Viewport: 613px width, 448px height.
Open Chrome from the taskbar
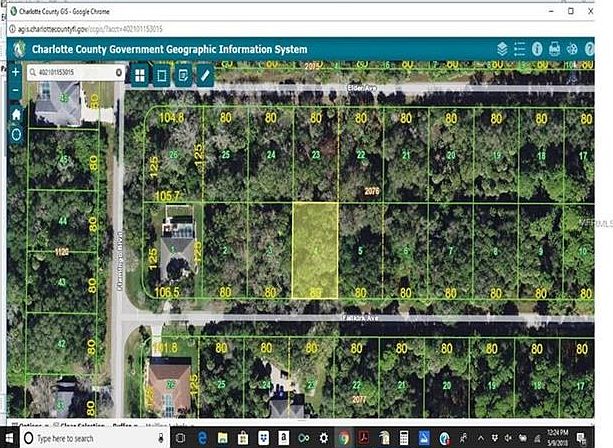click(344, 438)
